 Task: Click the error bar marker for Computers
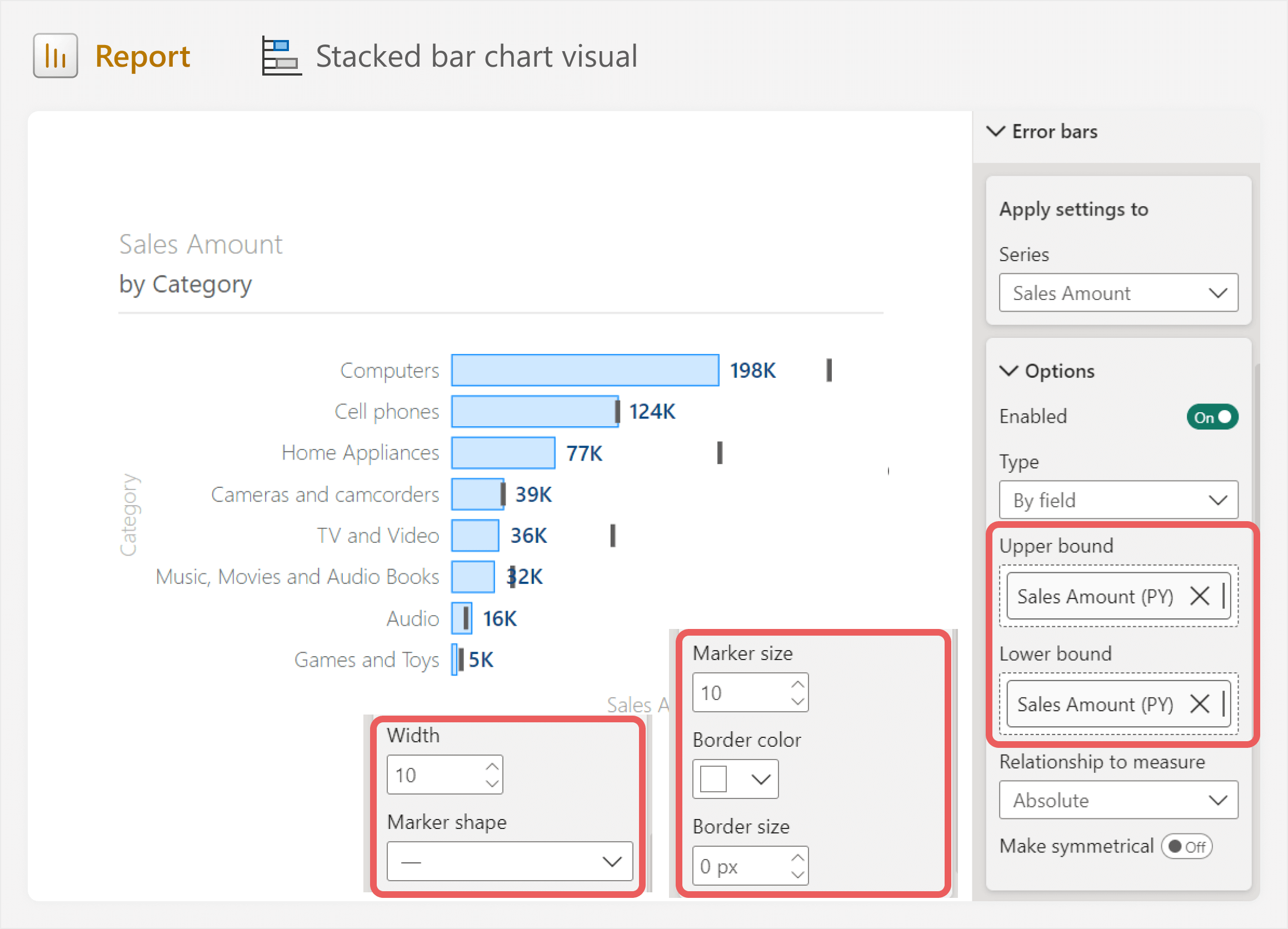pyautogui.click(x=829, y=370)
